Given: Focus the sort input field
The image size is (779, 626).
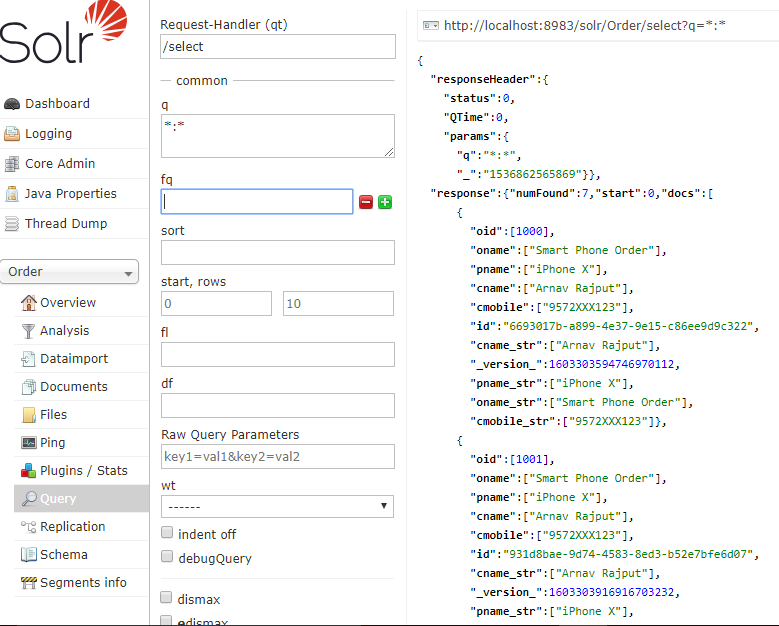Looking at the screenshot, I should tap(277, 252).
